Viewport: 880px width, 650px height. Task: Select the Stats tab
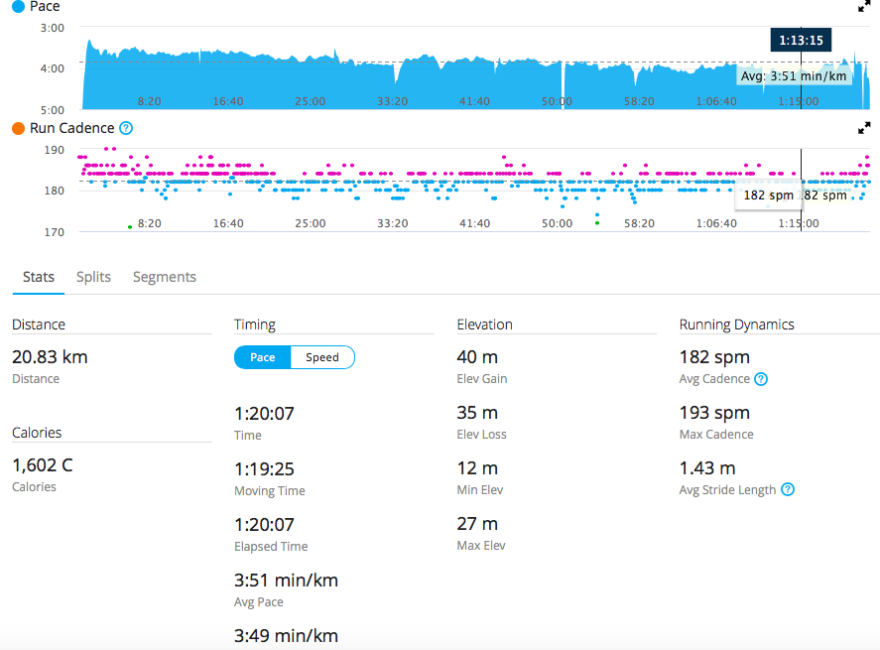click(39, 277)
